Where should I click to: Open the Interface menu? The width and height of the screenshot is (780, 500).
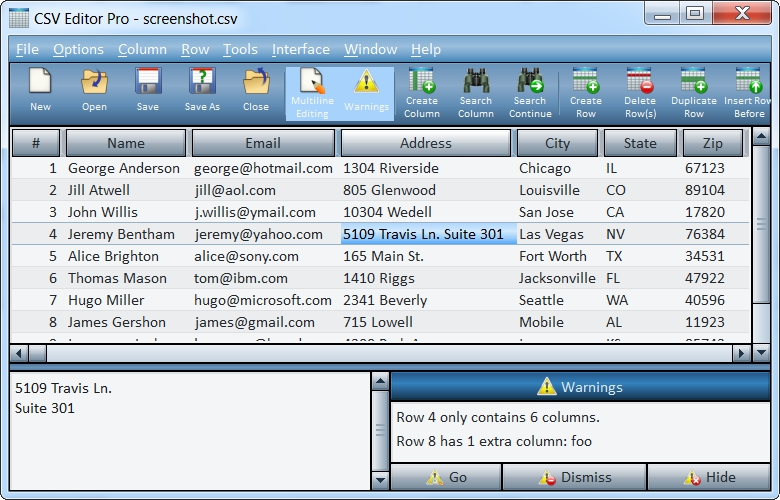click(x=300, y=49)
